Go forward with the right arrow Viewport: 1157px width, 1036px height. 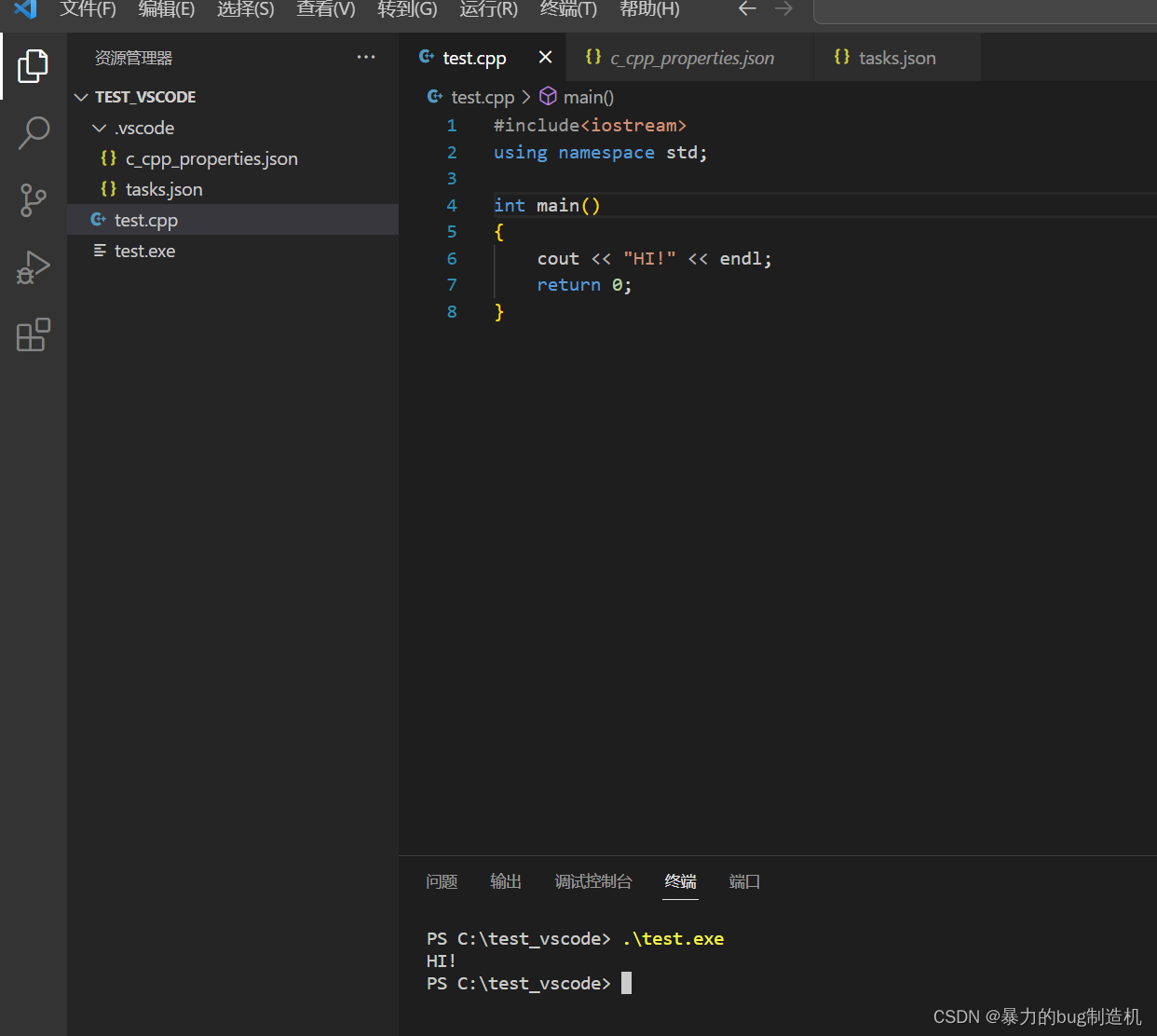(x=783, y=9)
